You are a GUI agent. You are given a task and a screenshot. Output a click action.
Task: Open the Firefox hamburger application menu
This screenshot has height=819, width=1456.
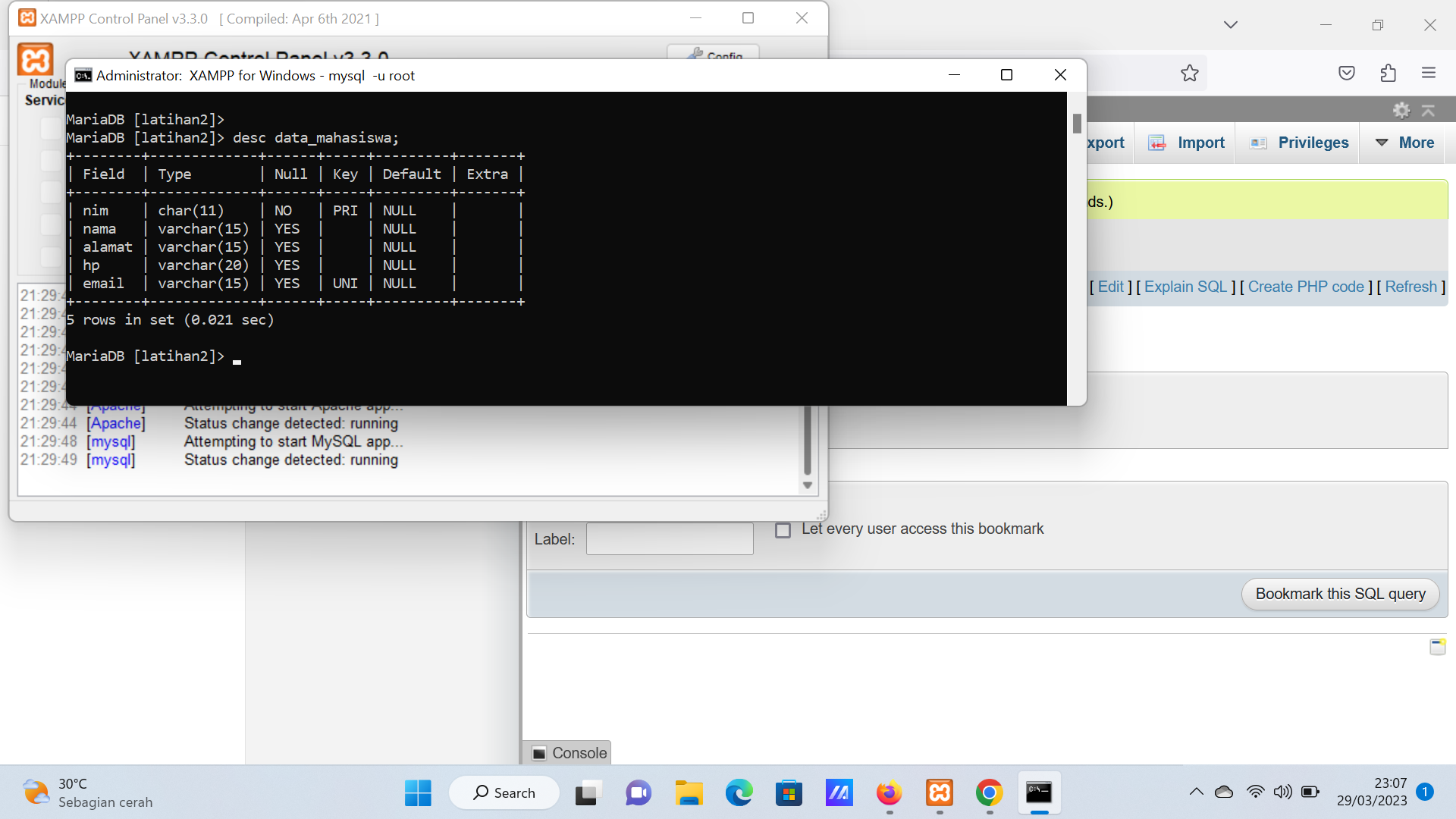[1429, 73]
